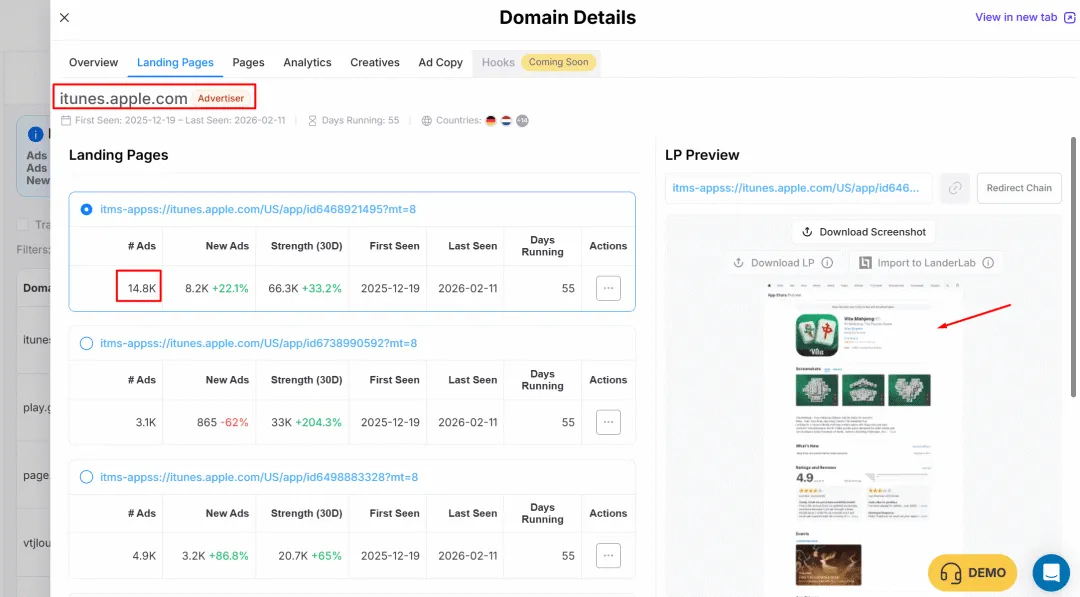The height and width of the screenshot is (597, 1080).
Task: Select radio for id6468921495 landing page
Action: [86, 209]
